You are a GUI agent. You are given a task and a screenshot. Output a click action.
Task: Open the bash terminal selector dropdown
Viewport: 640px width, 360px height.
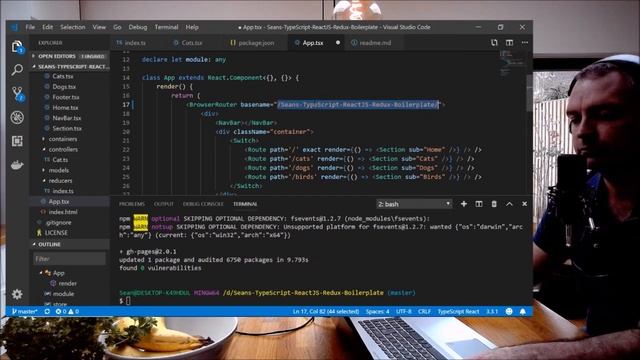pos(413,204)
